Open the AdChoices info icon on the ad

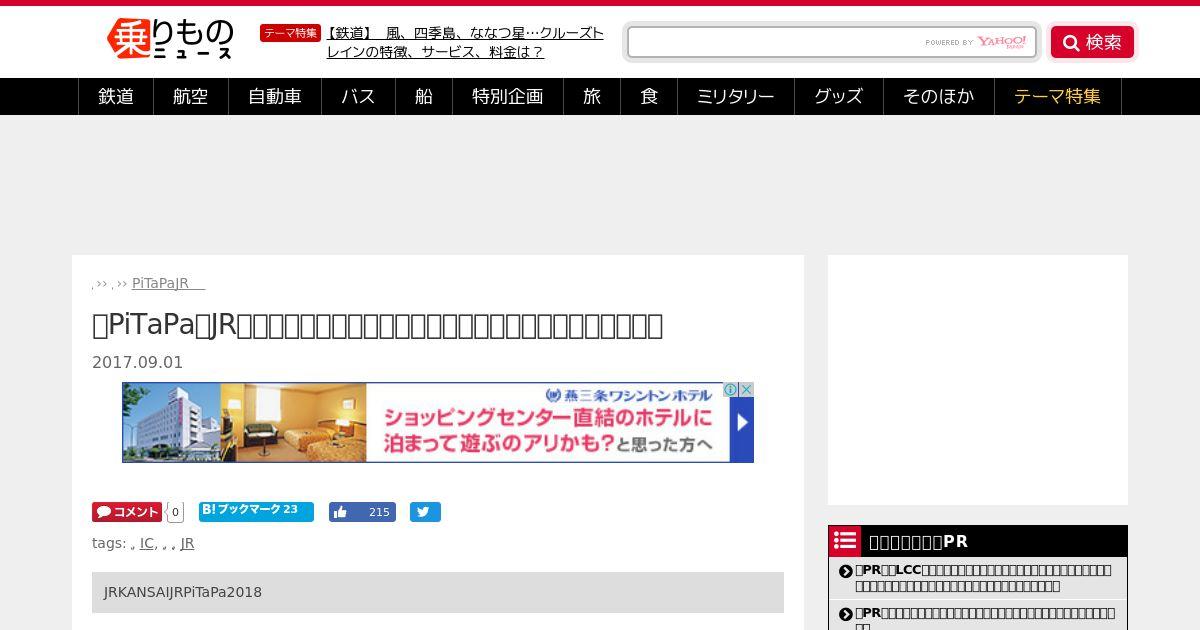pos(731,389)
